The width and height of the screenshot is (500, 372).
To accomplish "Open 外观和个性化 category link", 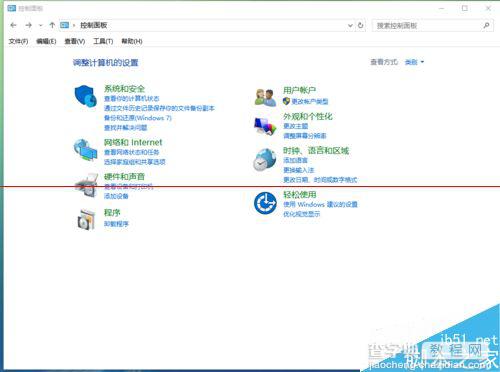I will tap(308, 116).
